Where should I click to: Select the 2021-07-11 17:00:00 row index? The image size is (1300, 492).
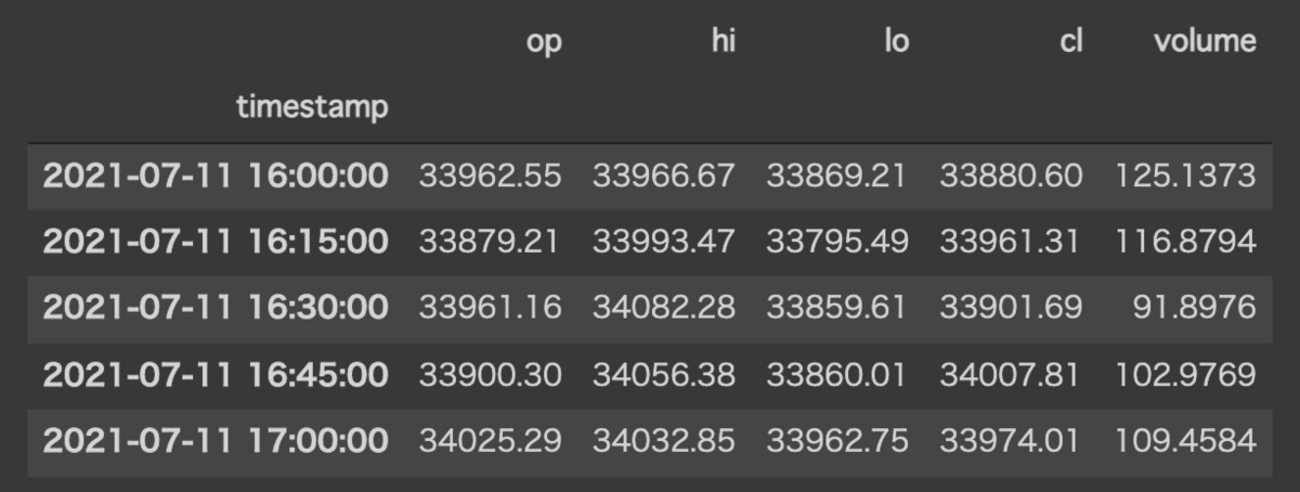pyautogui.click(x=215, y=440)
